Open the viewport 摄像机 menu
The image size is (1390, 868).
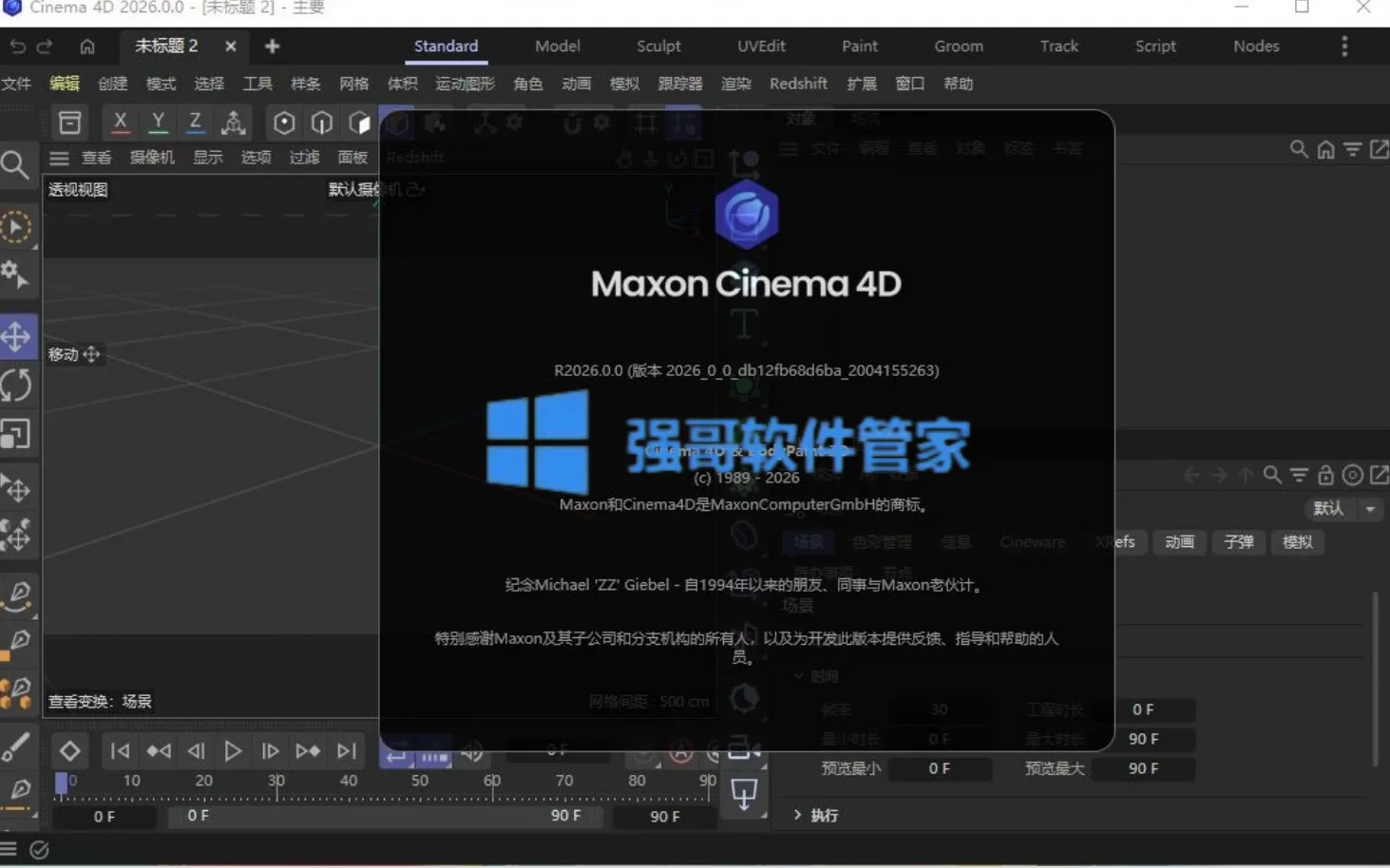tap(152, 158)
